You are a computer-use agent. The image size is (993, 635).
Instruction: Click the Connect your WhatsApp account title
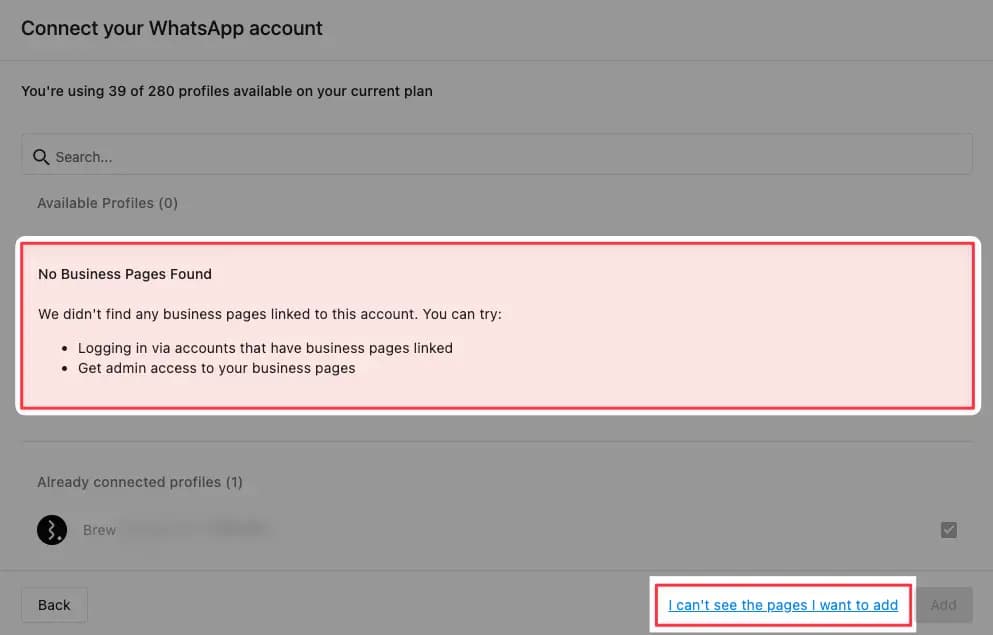(x=172, y=28)
